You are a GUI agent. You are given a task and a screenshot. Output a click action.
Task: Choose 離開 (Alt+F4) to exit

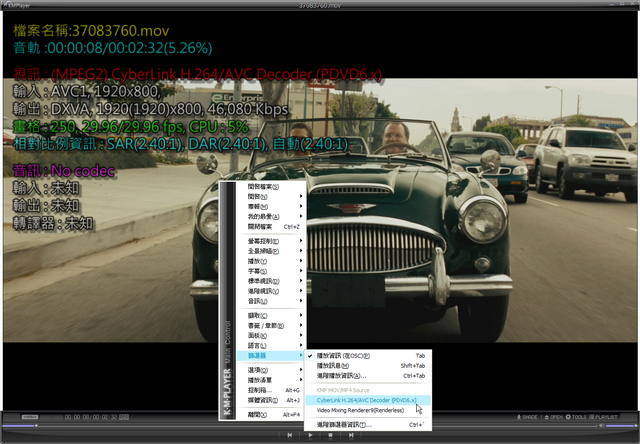(271, 415)
